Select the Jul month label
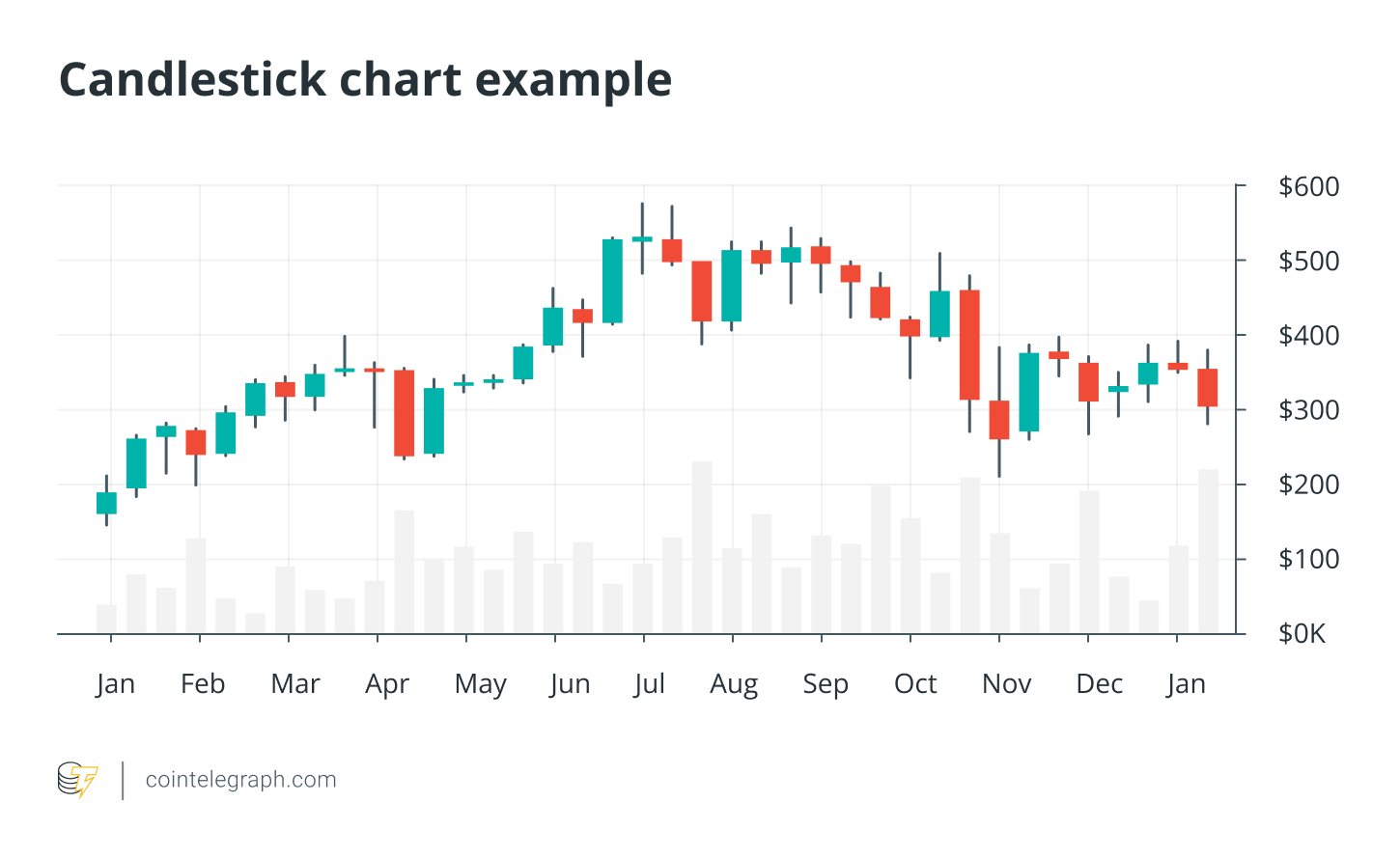 coord(649,684)
